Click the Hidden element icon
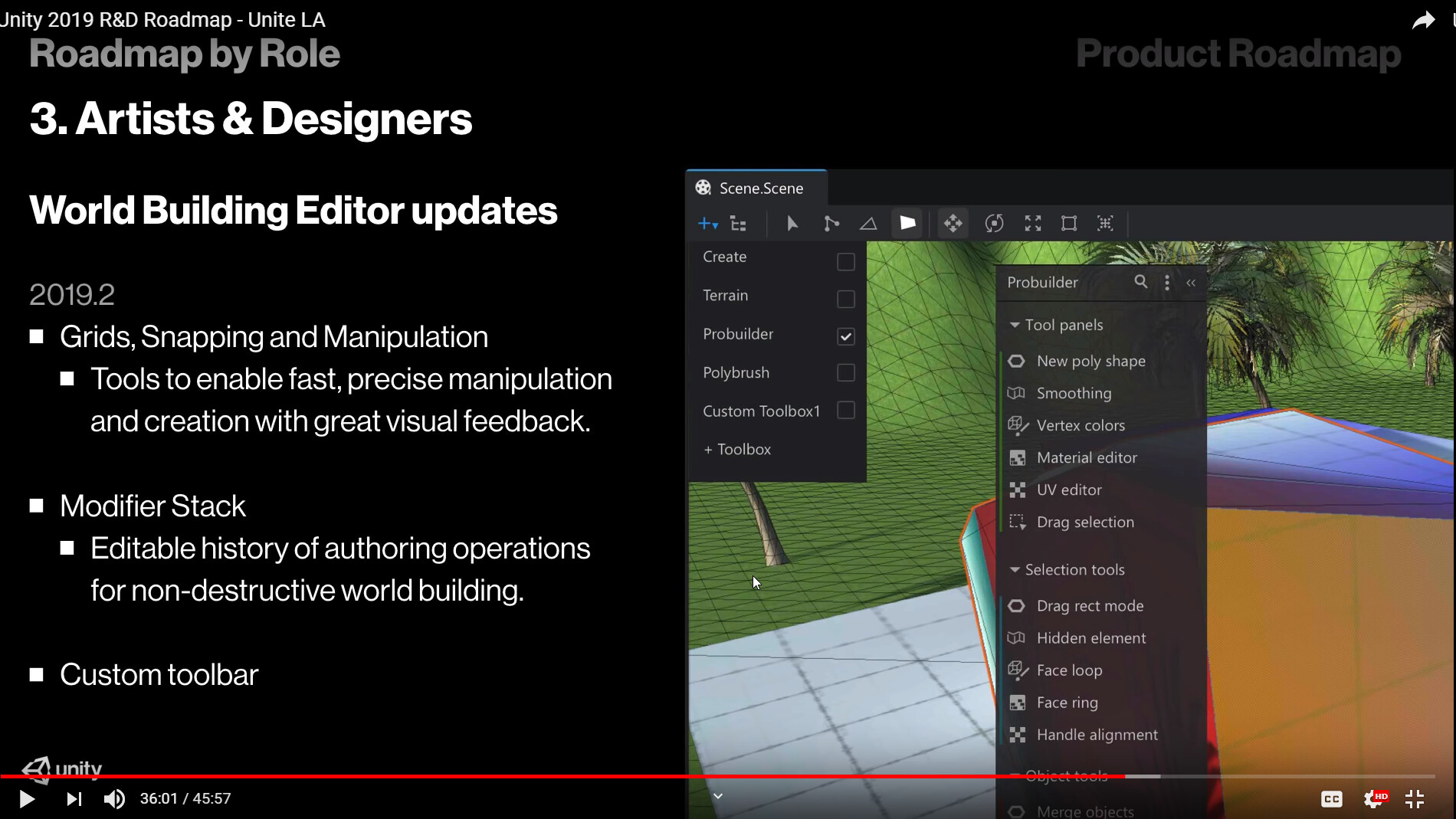 (1017, 638)
